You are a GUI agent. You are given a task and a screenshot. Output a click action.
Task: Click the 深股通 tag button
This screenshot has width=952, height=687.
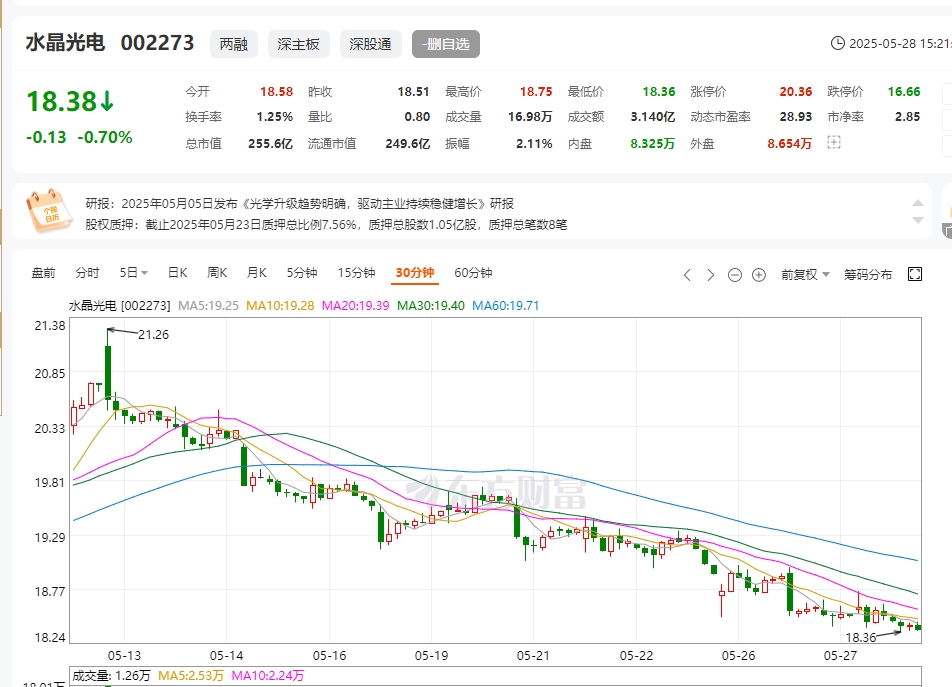coord(370,44)
